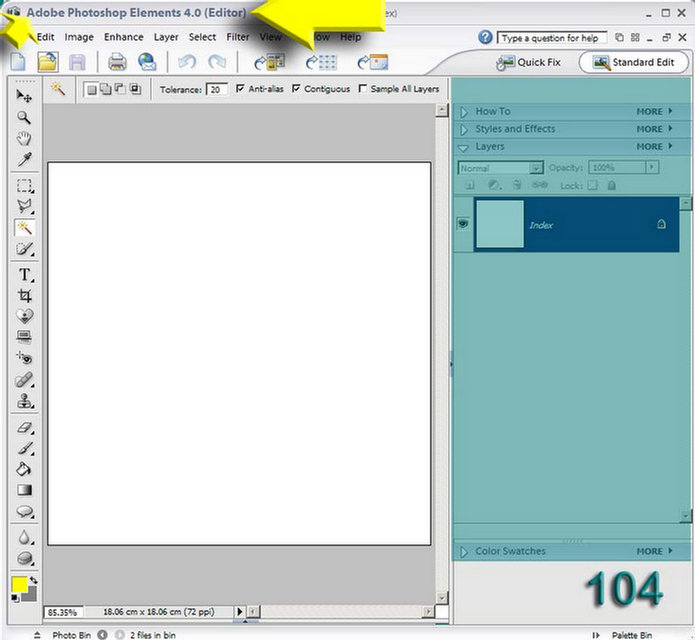This screenshot has height=640, width=695.
Task: Select the Rectangular Marquee tool
Action: [24, 185]
